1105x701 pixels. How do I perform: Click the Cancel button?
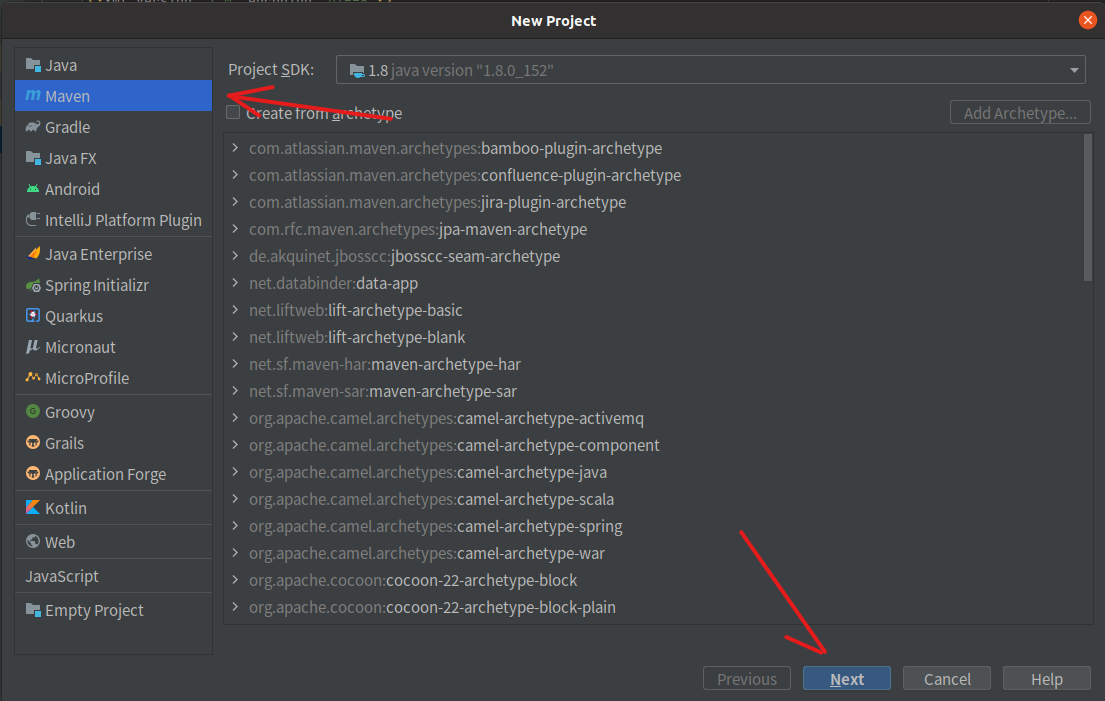[946, 678]
